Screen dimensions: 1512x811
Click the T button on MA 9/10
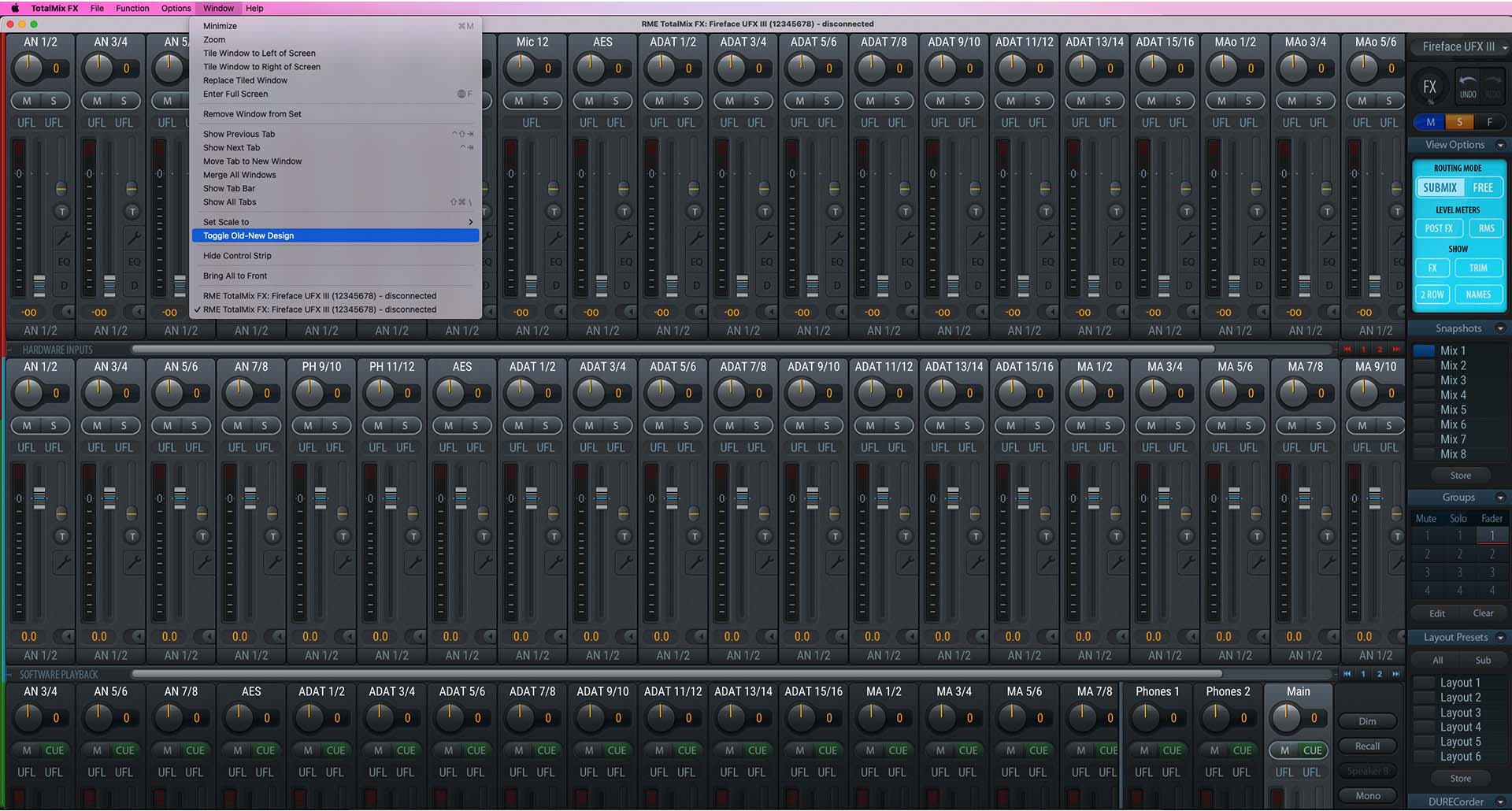coord(1398,536)
